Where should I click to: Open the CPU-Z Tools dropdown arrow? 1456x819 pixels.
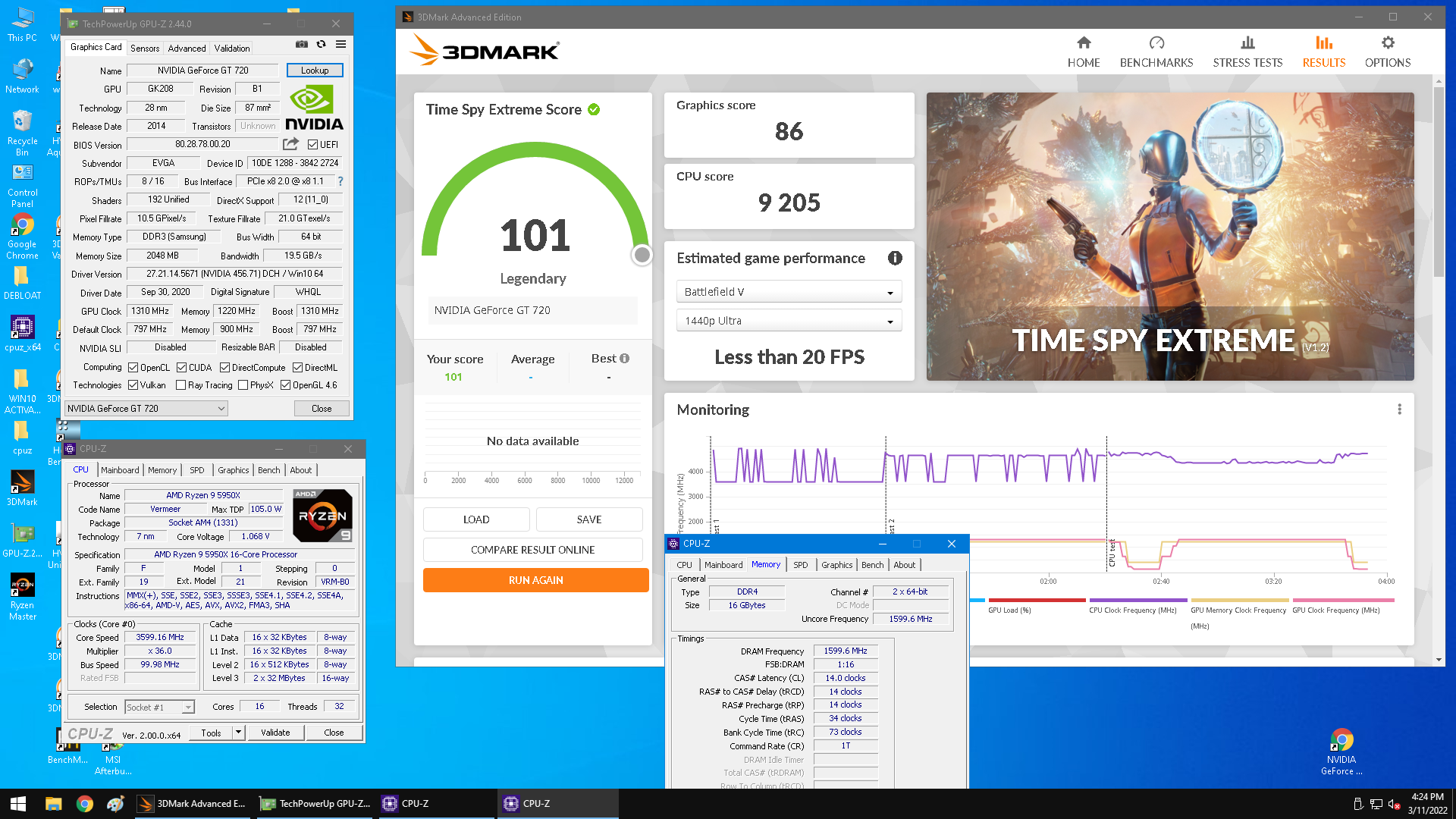[238, 733]
